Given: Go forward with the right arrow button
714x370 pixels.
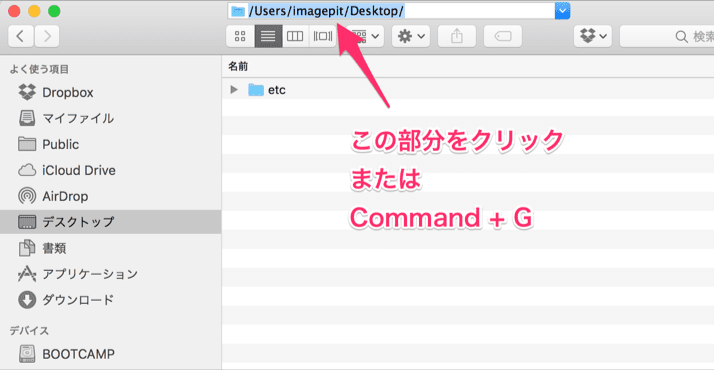Looking at the screenshot, I should 47,36.
